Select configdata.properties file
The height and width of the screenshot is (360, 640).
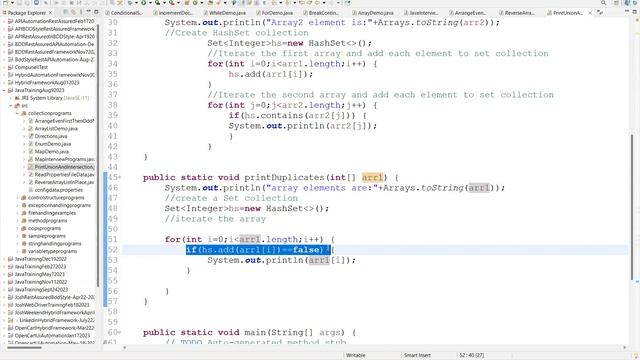(56, 190)
